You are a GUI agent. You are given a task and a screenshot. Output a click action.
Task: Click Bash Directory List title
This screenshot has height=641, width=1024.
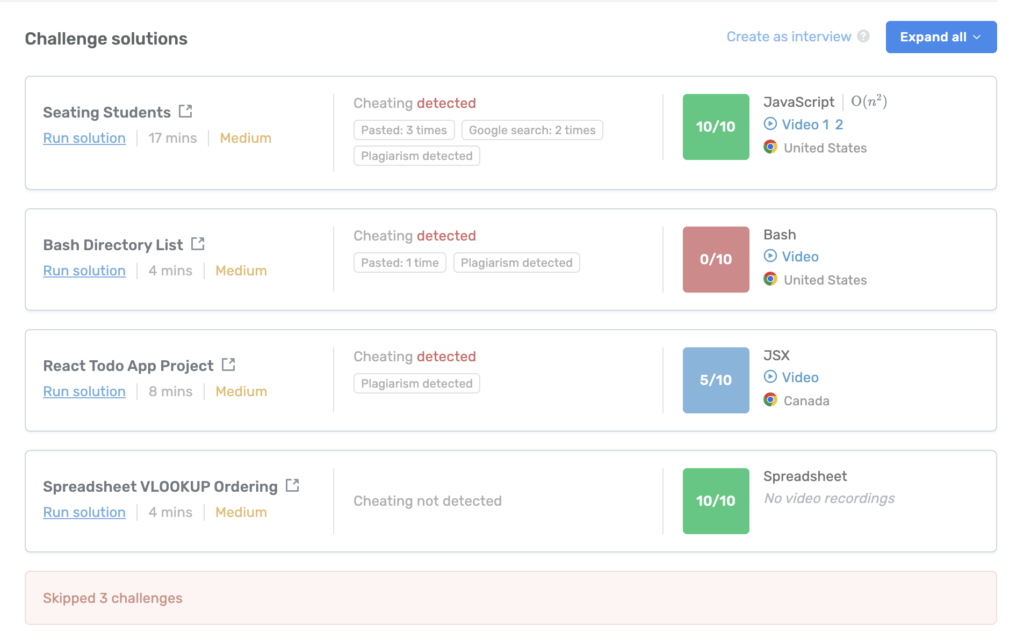click(x=113, y=245)
